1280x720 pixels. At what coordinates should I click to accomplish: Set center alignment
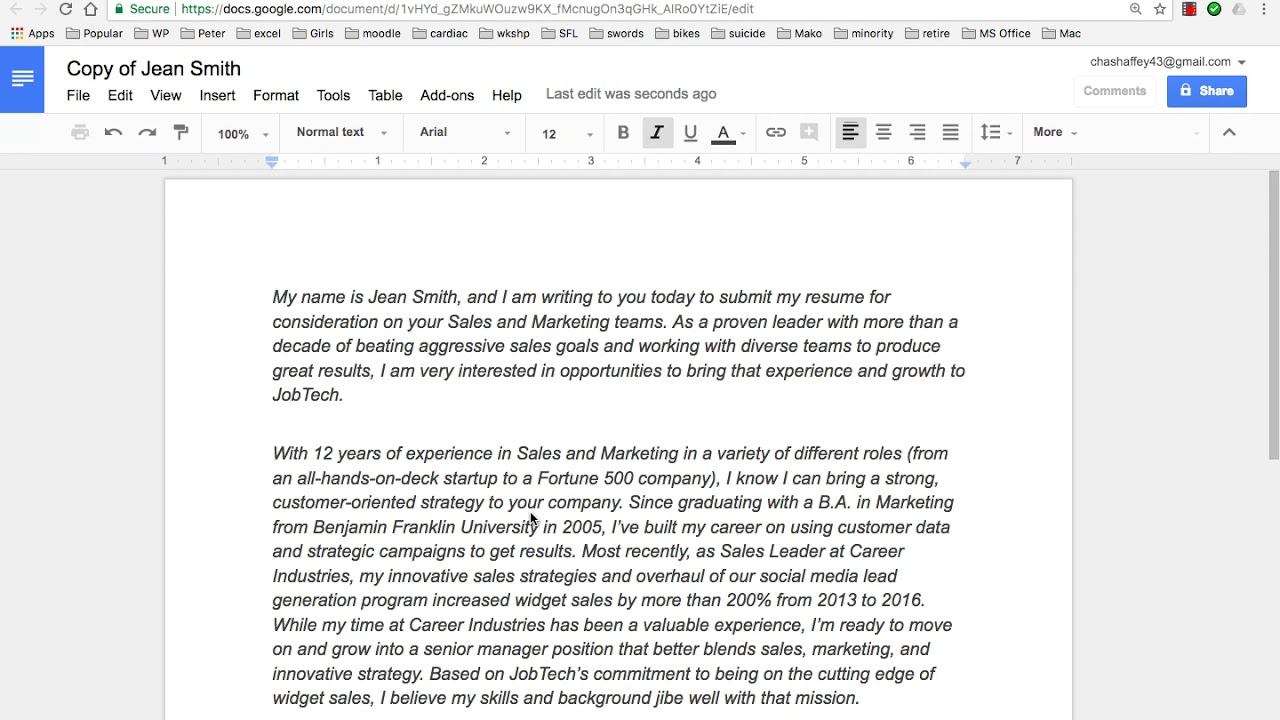pyautogui.click(x=884, y=132)
